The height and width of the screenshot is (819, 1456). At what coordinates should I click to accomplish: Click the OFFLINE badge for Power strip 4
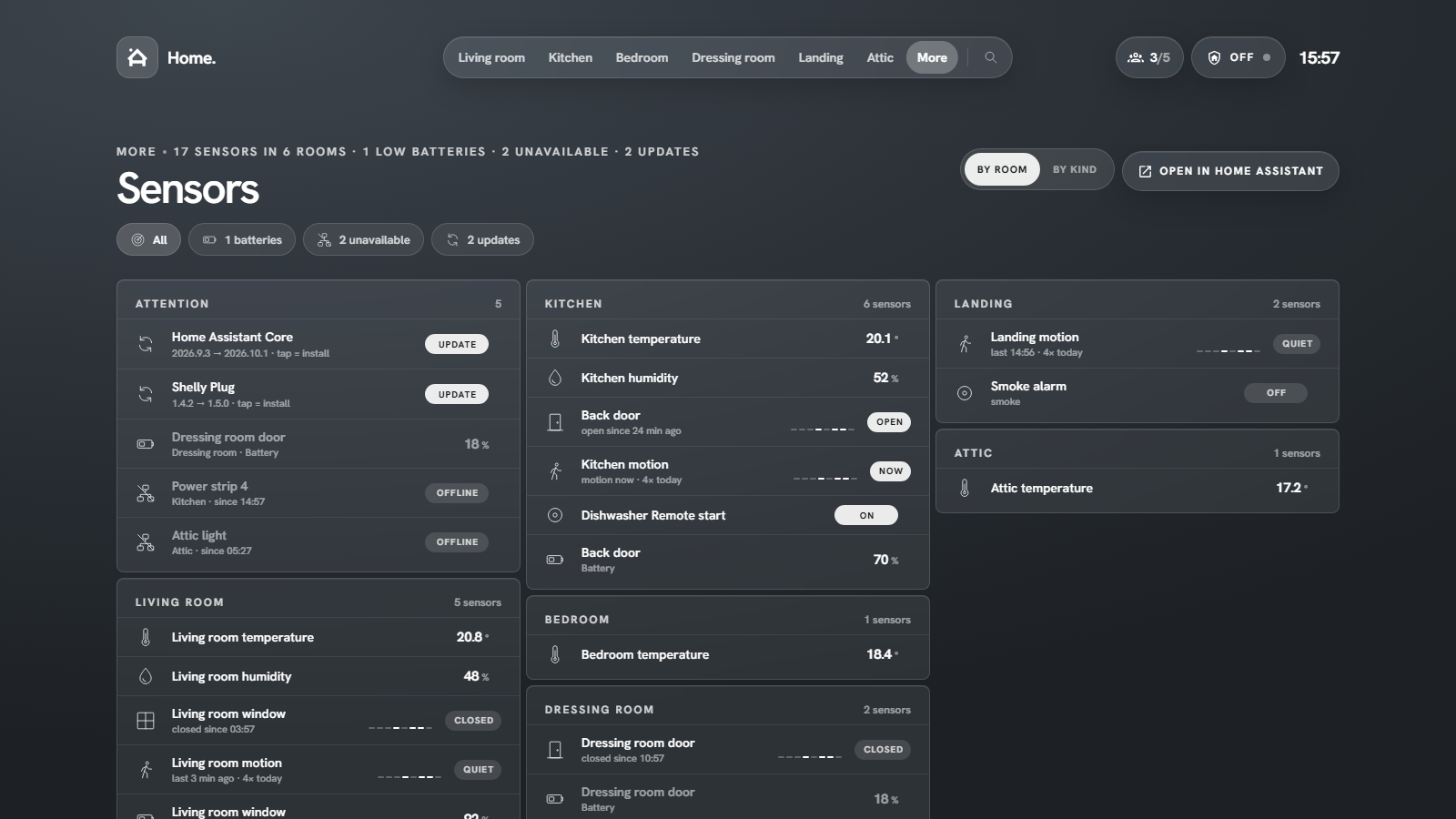tap(457, 493)
